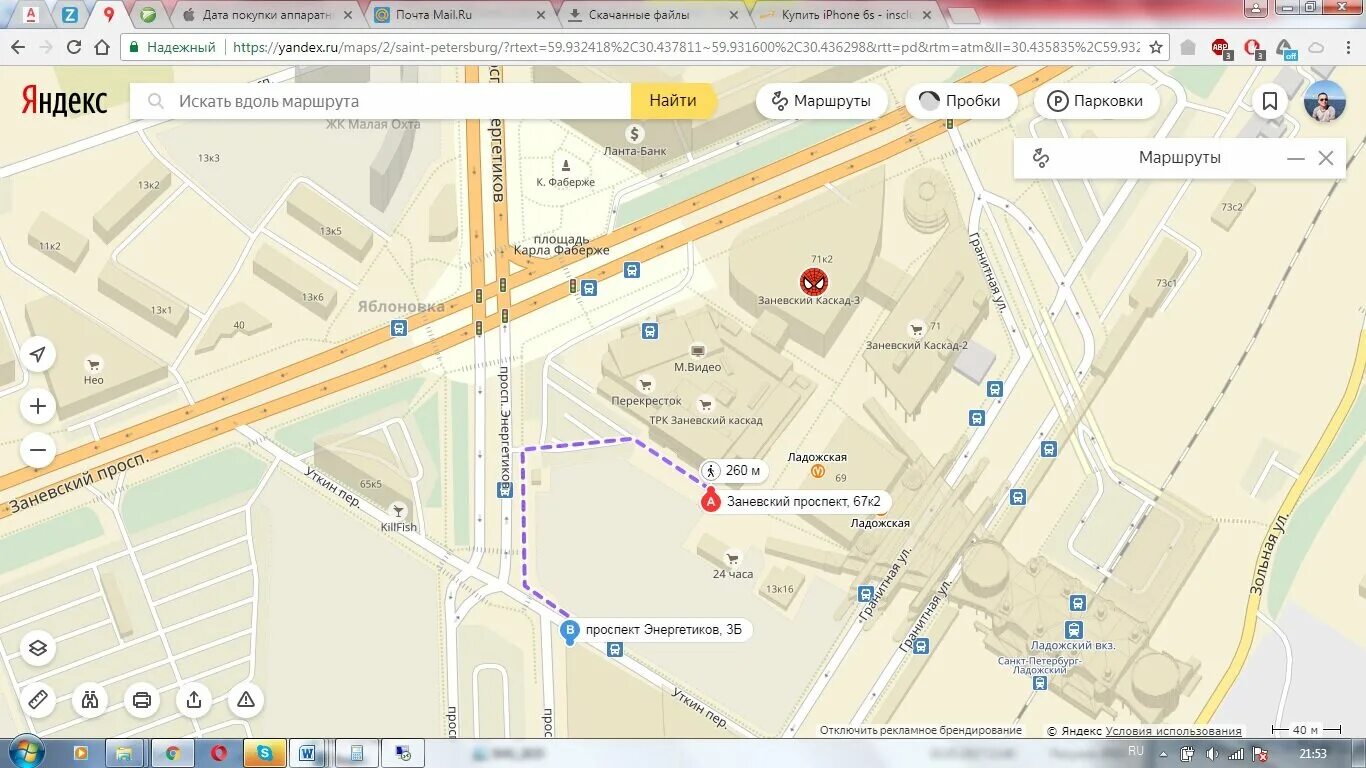Click the 'проспект Энергетиков, 3Б' label
Viewport: 1366px width, 768px height.
664,630
